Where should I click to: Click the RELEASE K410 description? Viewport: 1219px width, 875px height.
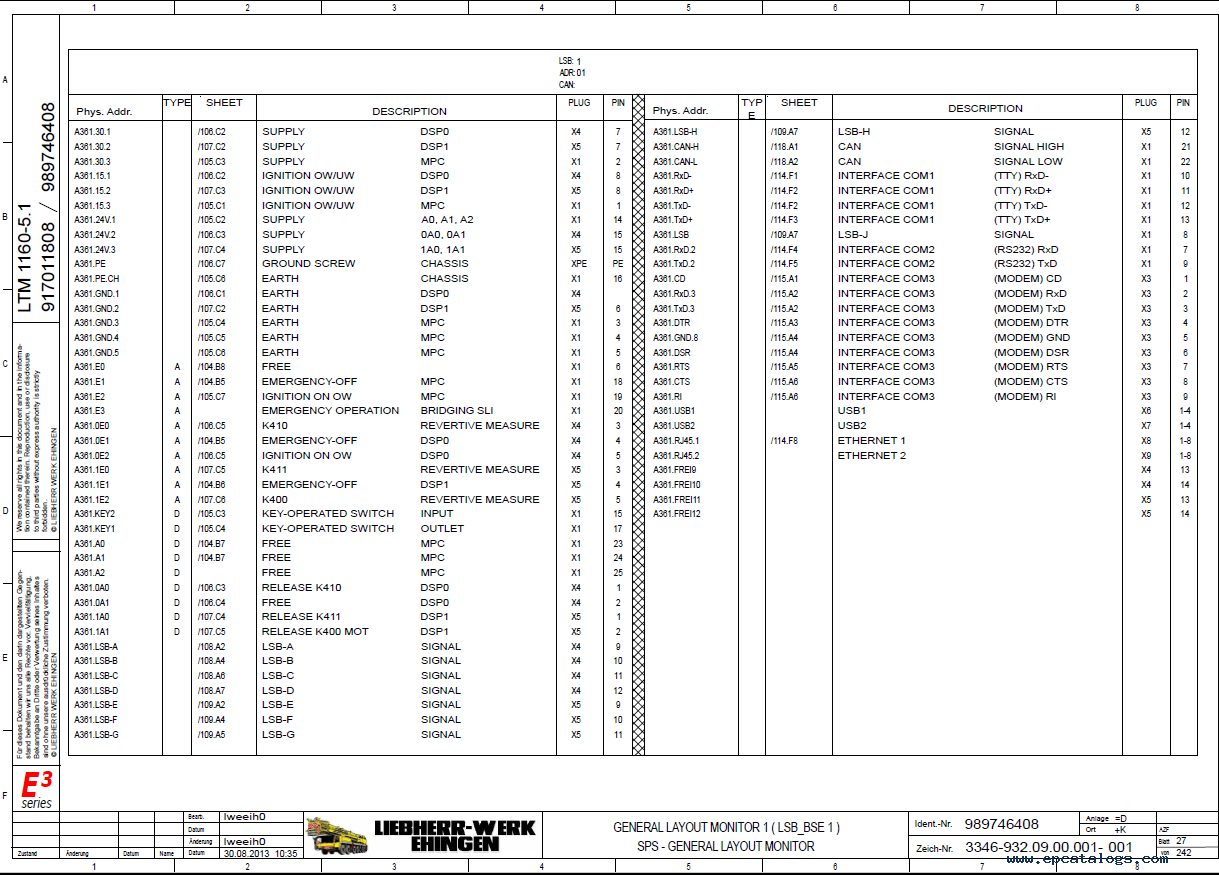[301, 588]
